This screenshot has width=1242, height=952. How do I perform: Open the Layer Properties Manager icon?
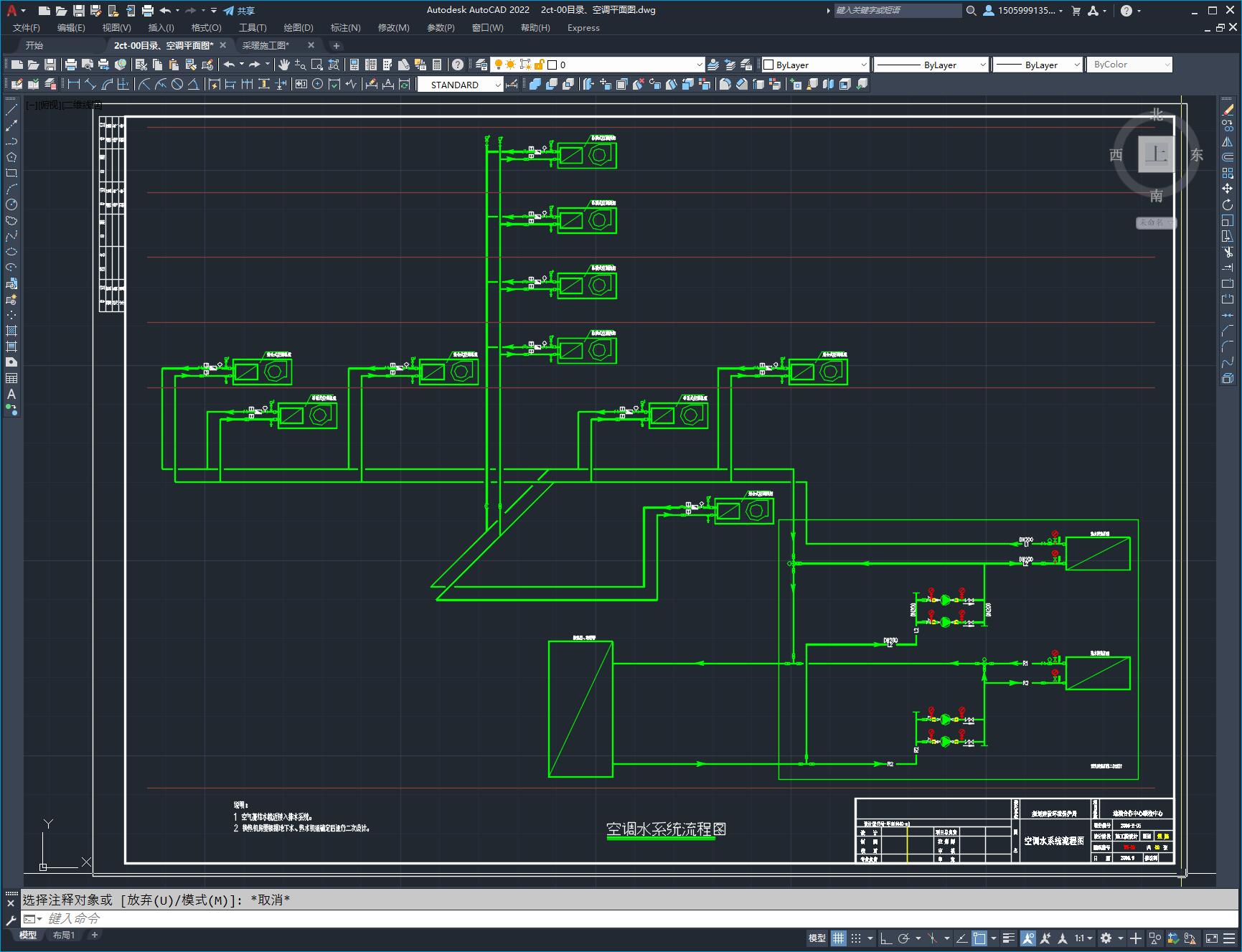(x=481, y=65)
